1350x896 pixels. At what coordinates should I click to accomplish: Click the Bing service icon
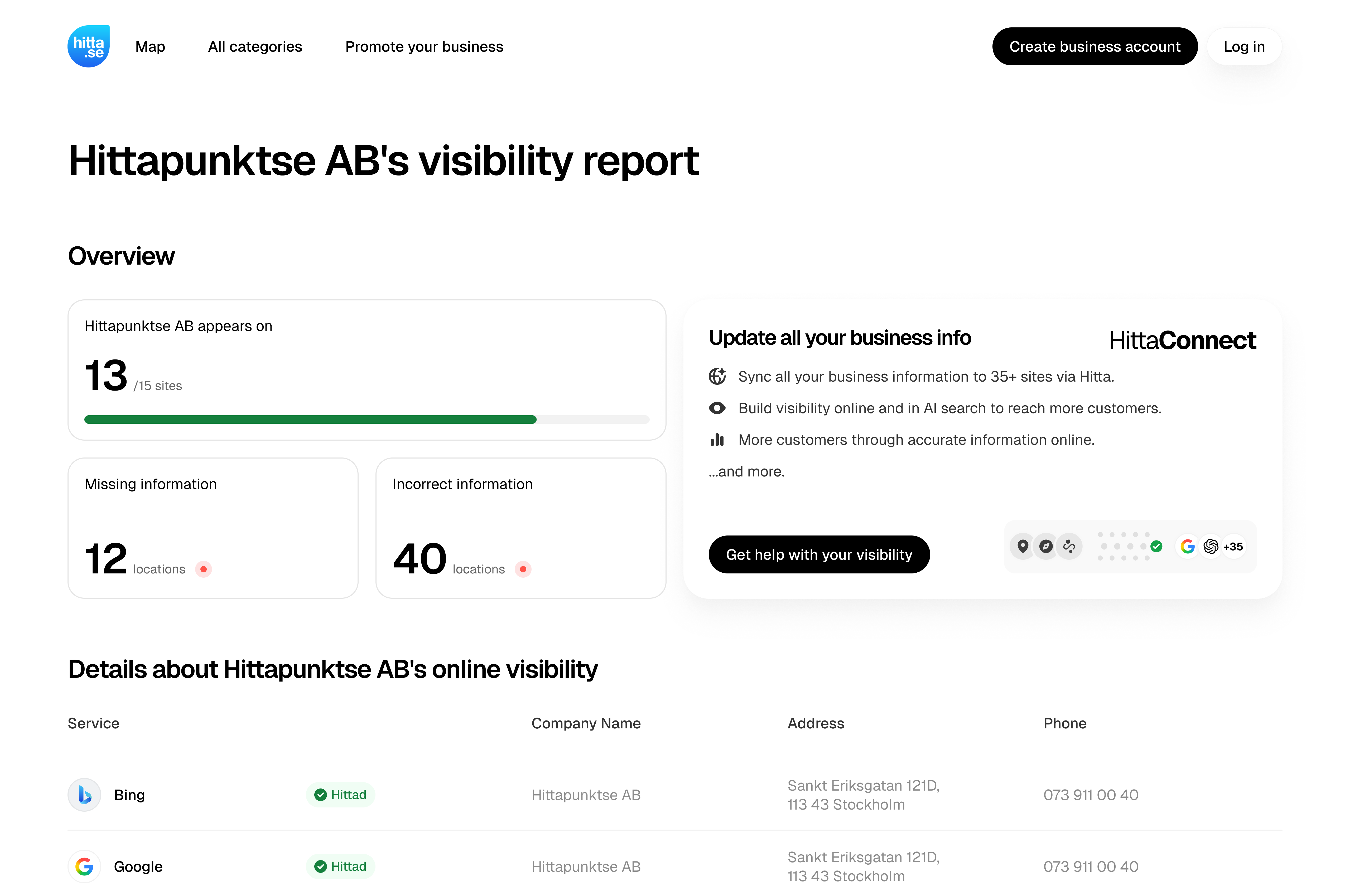coord(85,794)
